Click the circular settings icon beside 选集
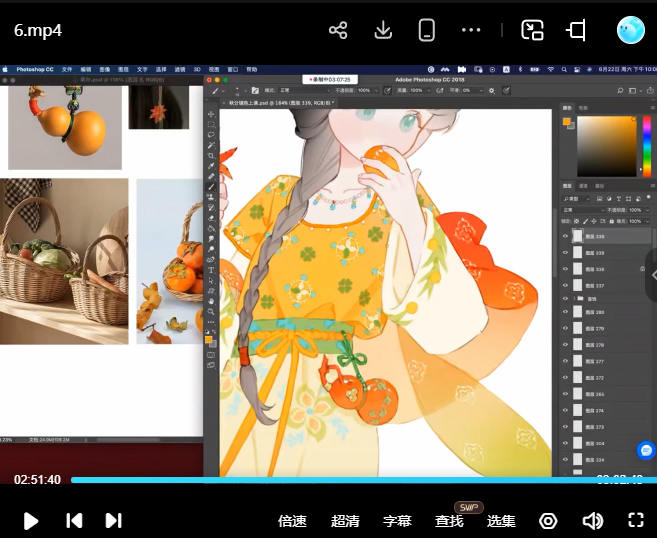This screenshot has width=657, height=538. pos(548,521)
